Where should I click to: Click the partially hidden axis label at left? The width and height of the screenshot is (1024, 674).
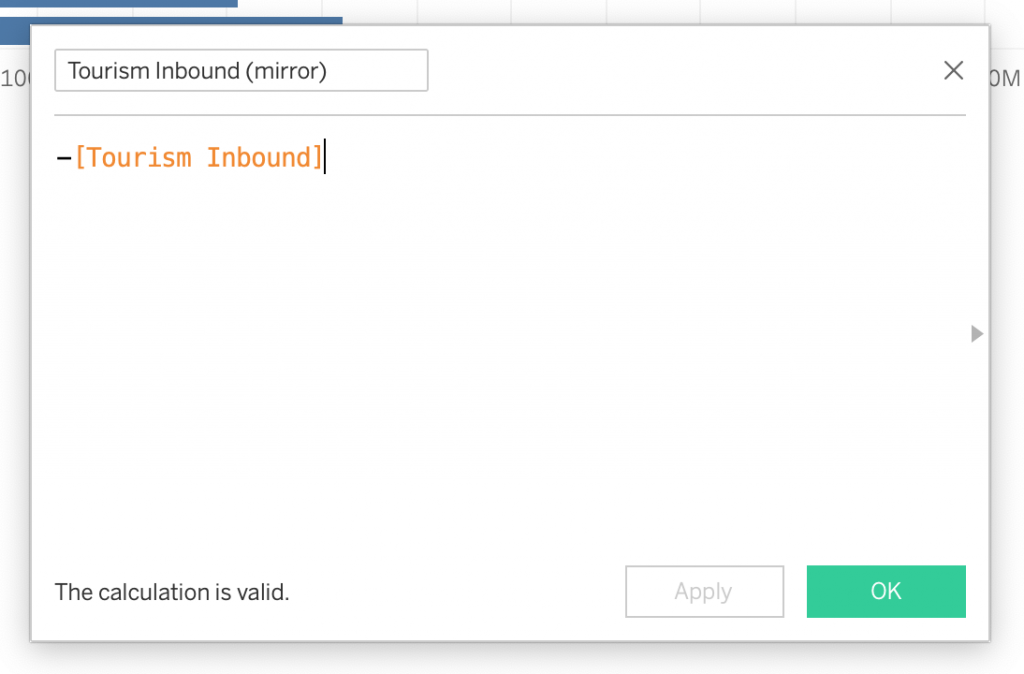[14, 78]
